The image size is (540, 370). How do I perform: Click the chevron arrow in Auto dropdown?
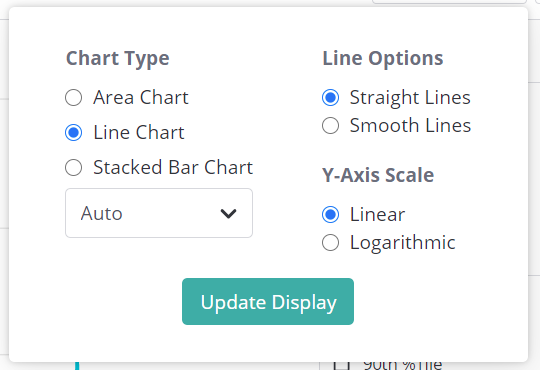click(228, 214)
